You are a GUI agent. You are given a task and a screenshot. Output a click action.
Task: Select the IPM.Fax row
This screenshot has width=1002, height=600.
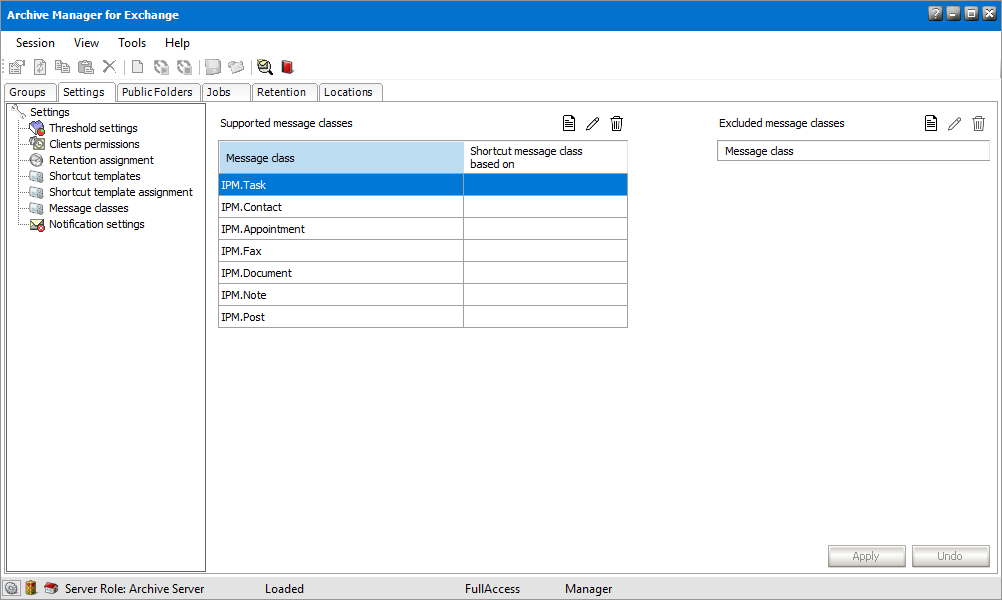click(422, 251)
